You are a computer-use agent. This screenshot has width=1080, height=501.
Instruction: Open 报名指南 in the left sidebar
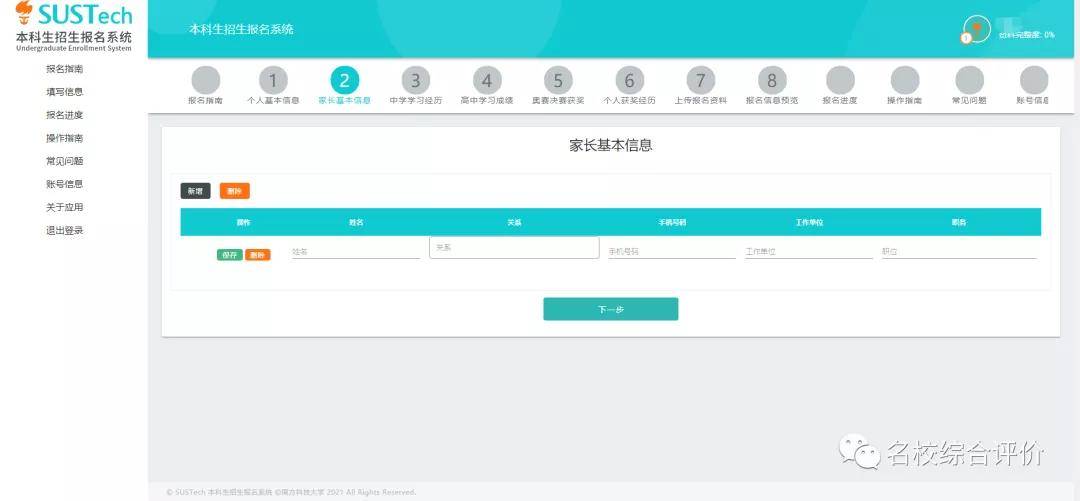coord(64,69)
